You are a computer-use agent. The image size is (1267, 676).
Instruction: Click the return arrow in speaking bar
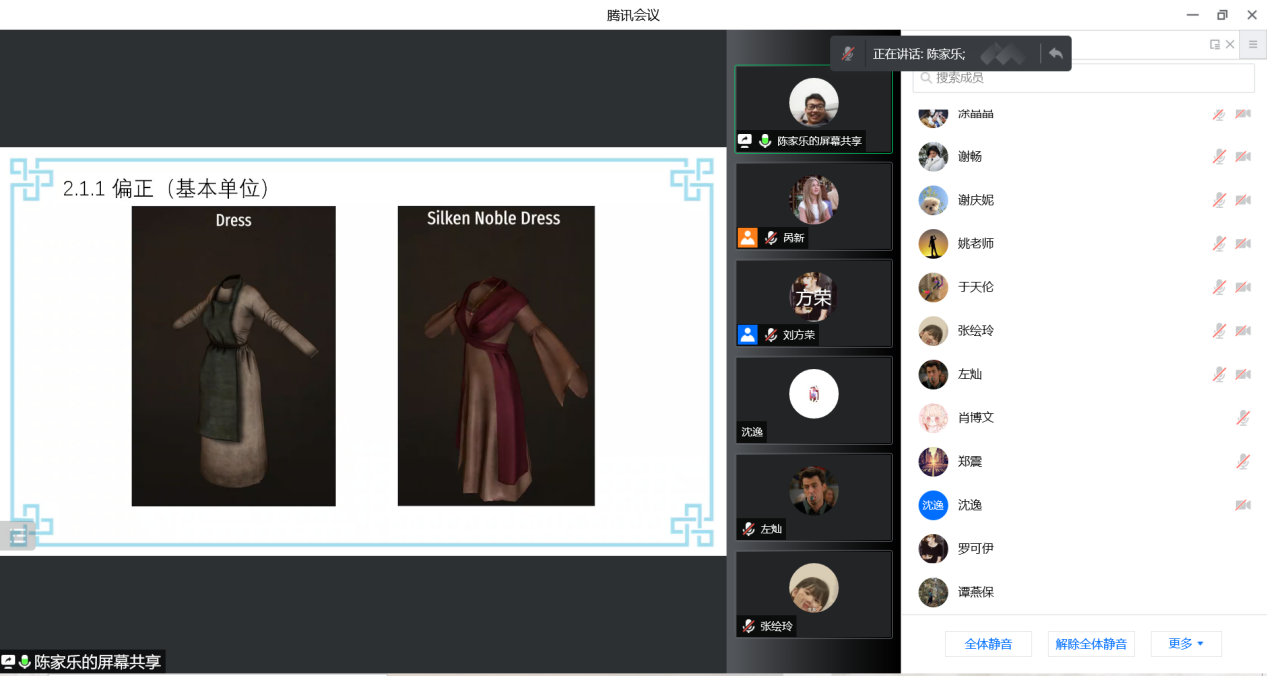[x=1056, y=54]
